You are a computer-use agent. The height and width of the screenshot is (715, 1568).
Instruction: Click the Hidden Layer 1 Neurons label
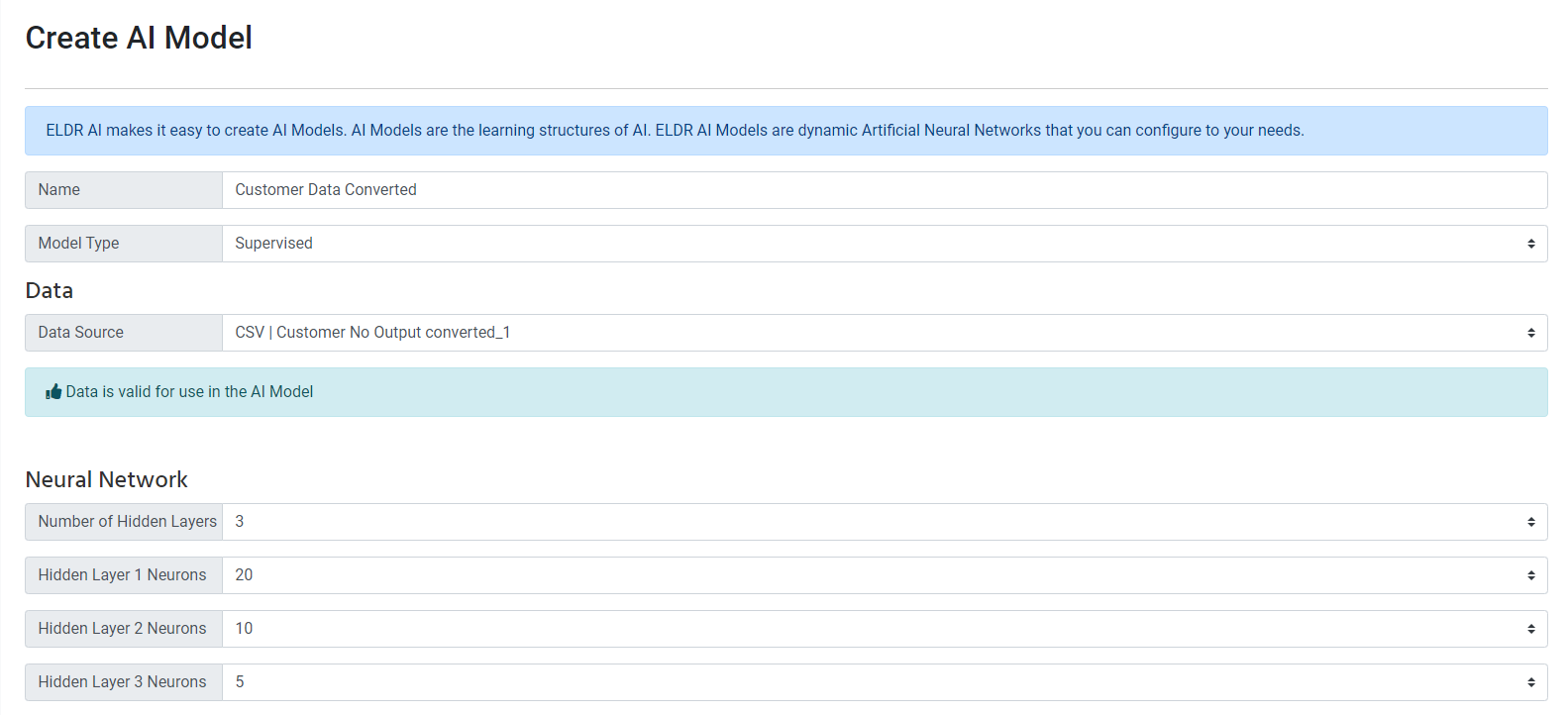[122, 575]
